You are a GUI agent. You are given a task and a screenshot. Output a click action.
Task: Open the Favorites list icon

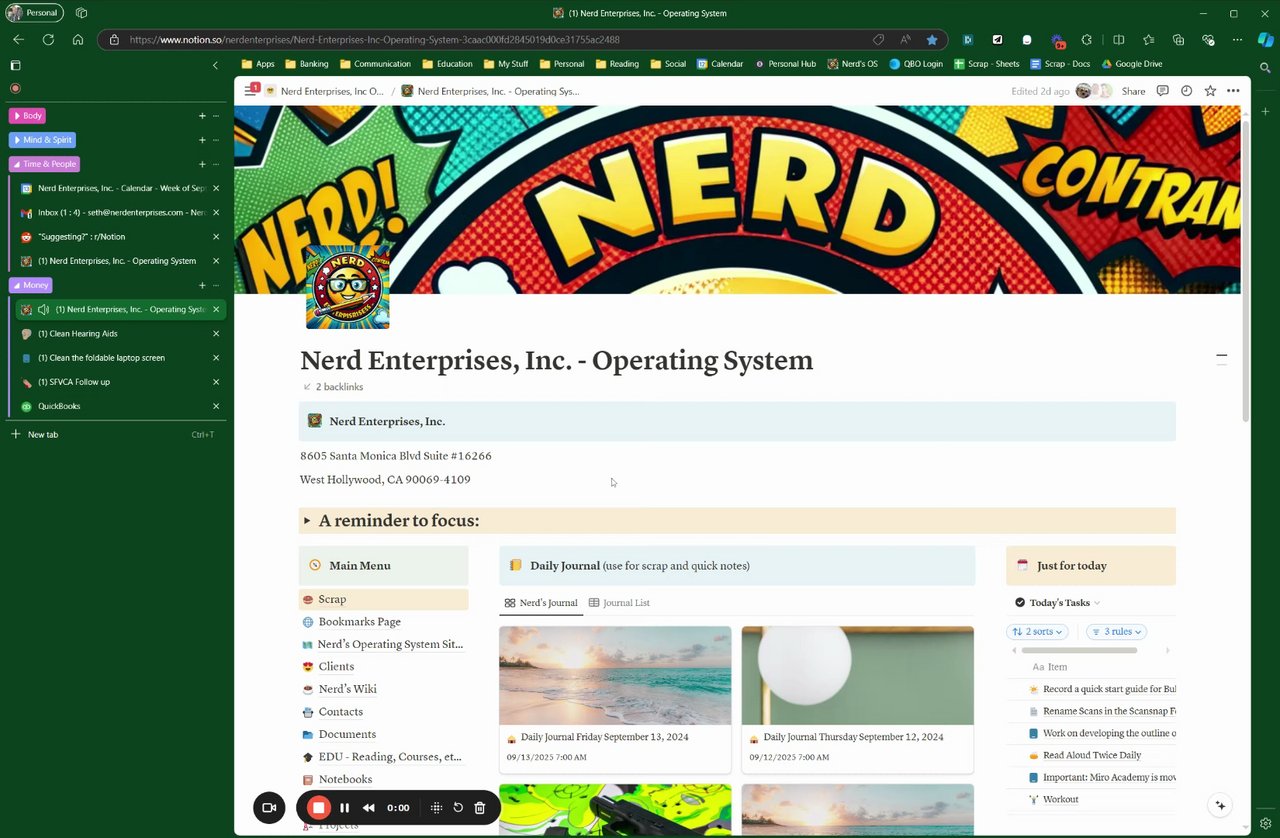click(x=1149, y=40)
